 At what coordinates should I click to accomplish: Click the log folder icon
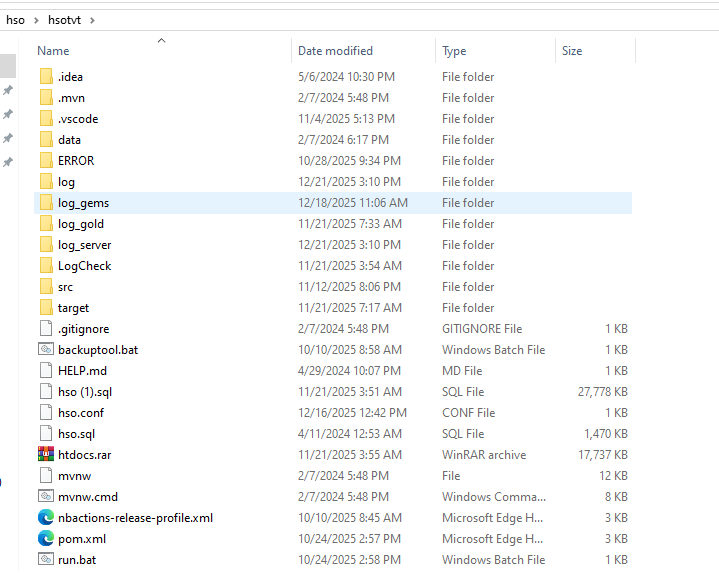coord(46,182)
